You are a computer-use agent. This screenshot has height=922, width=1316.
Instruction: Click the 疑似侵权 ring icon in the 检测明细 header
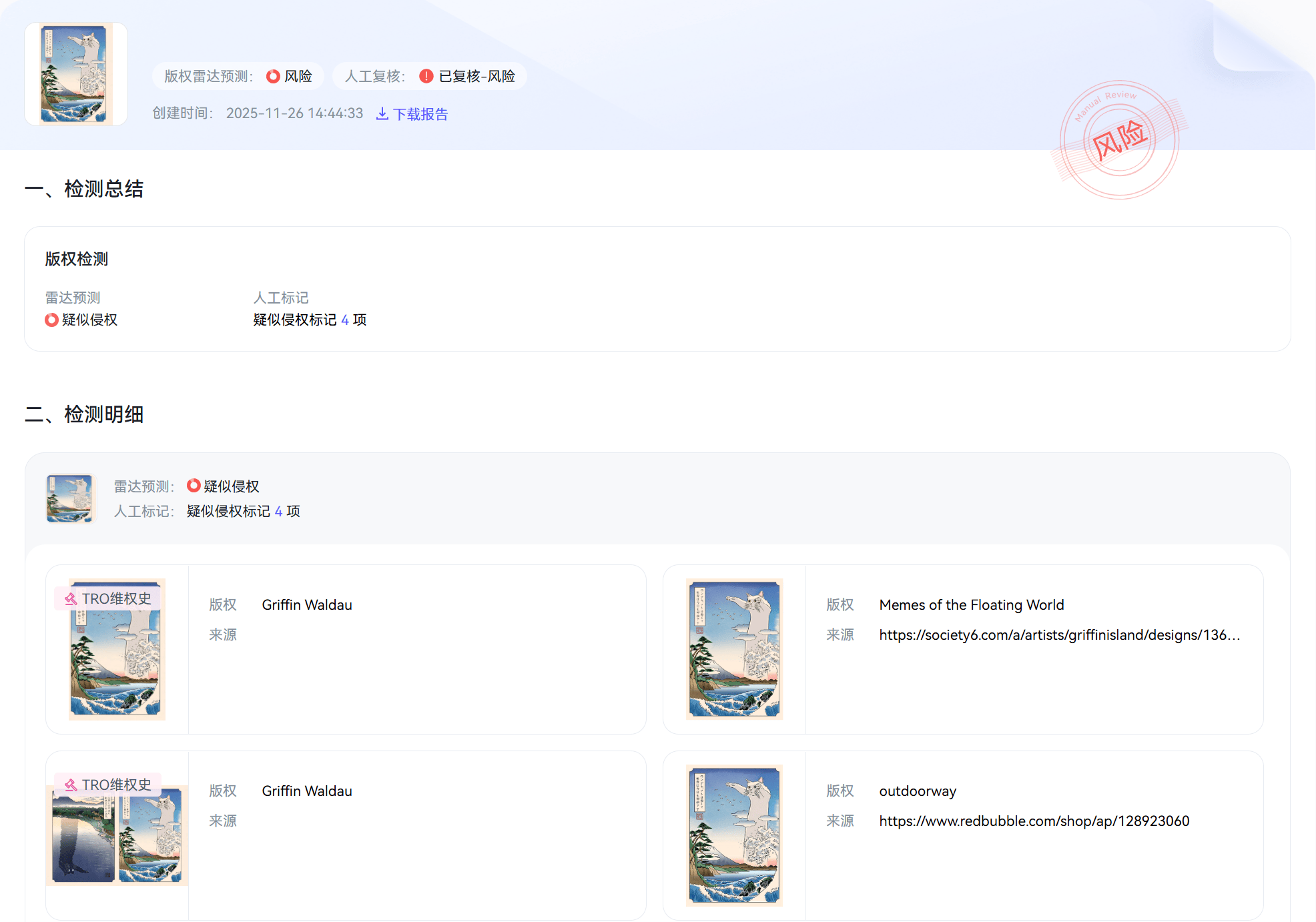194,486
